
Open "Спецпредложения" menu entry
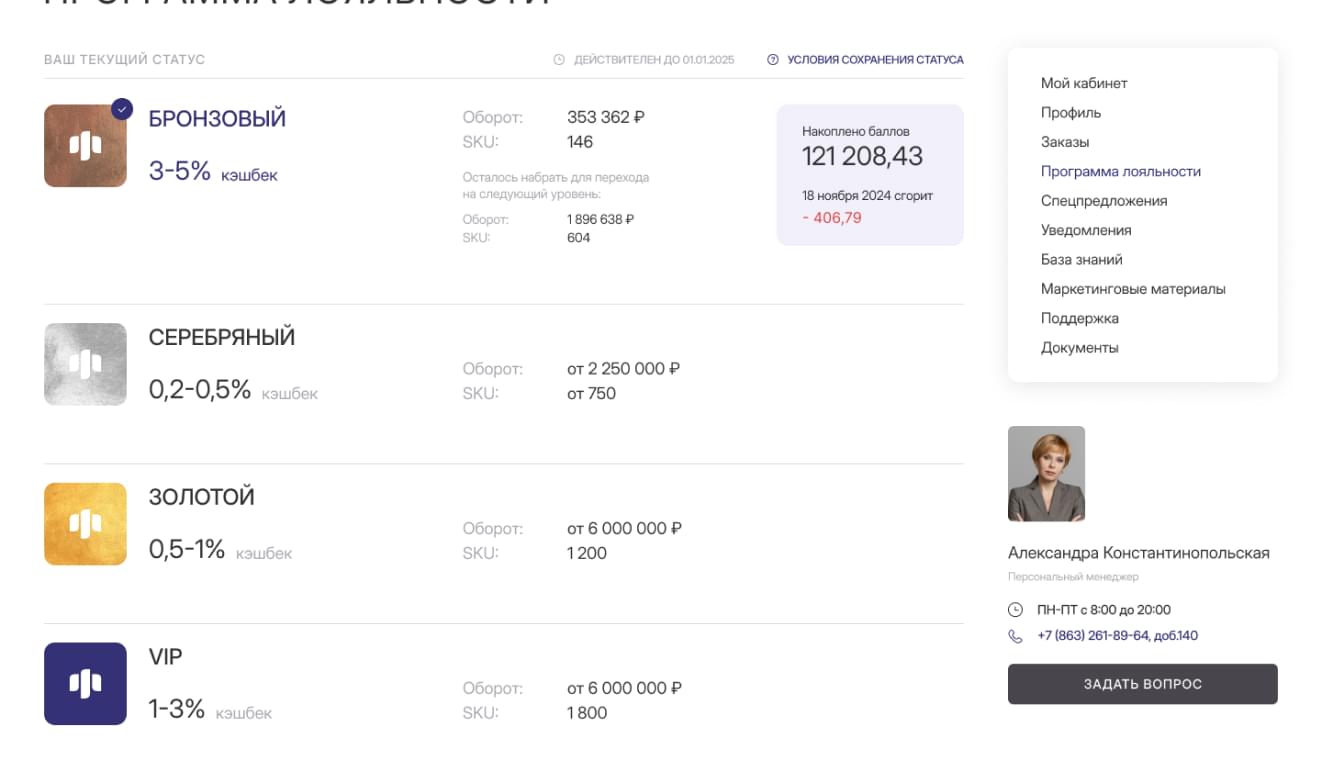pyautogui.click(x=1104, y=201)
